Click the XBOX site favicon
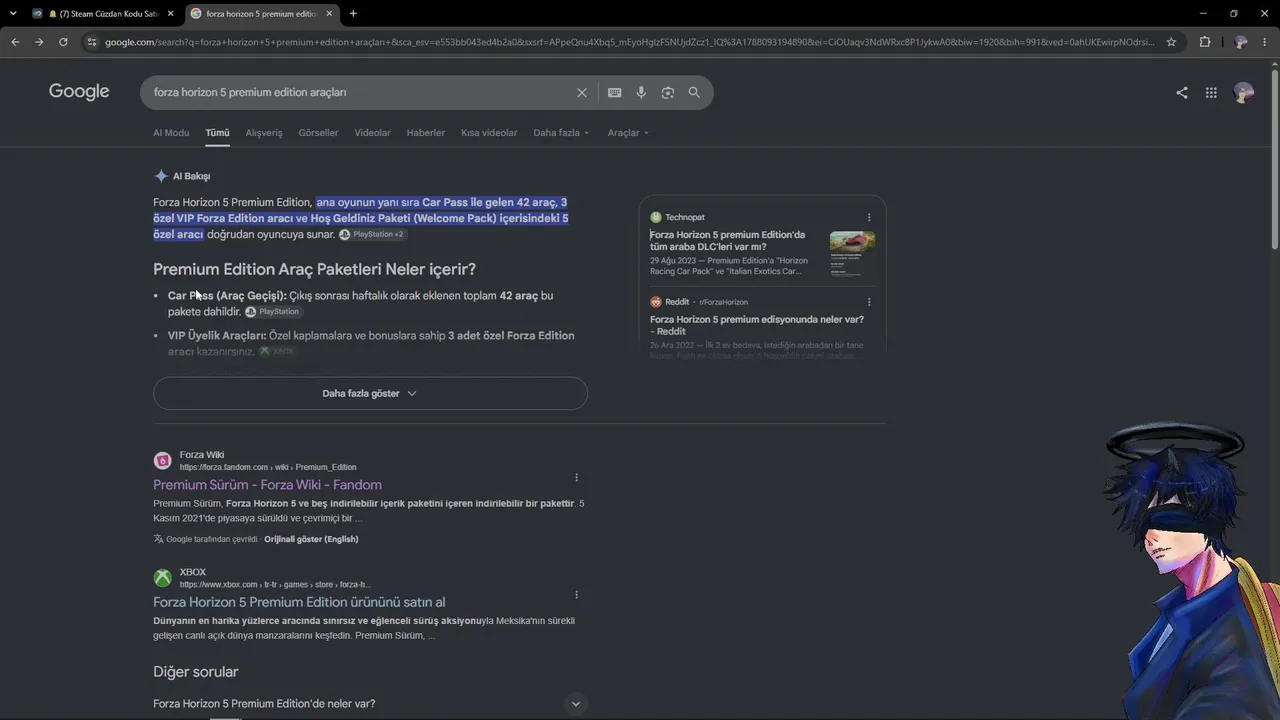This screenshot has width=1280, height=720. (162, 578)
